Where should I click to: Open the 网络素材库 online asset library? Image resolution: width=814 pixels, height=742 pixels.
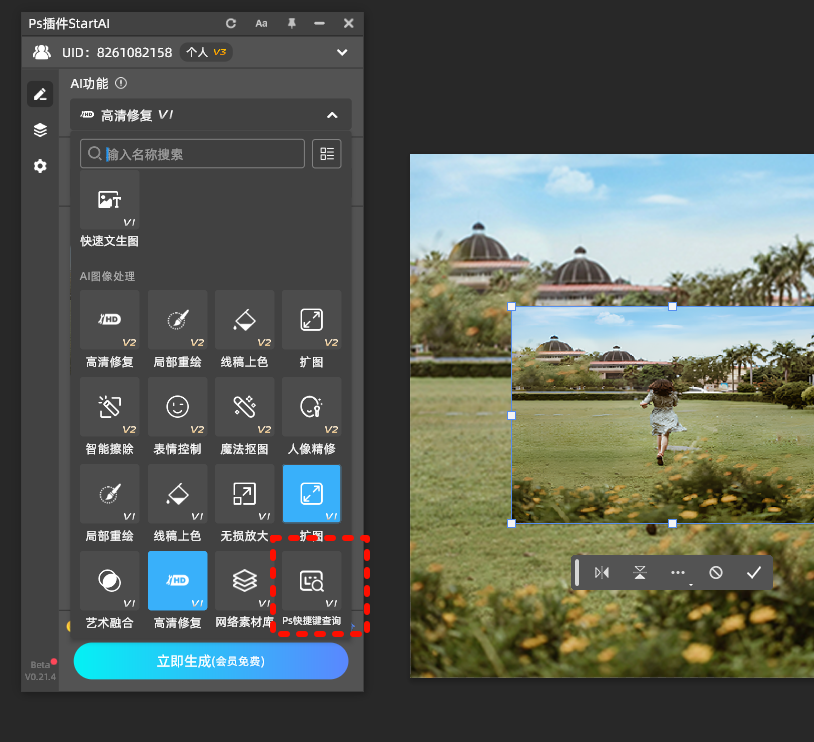tap(244, 580)
